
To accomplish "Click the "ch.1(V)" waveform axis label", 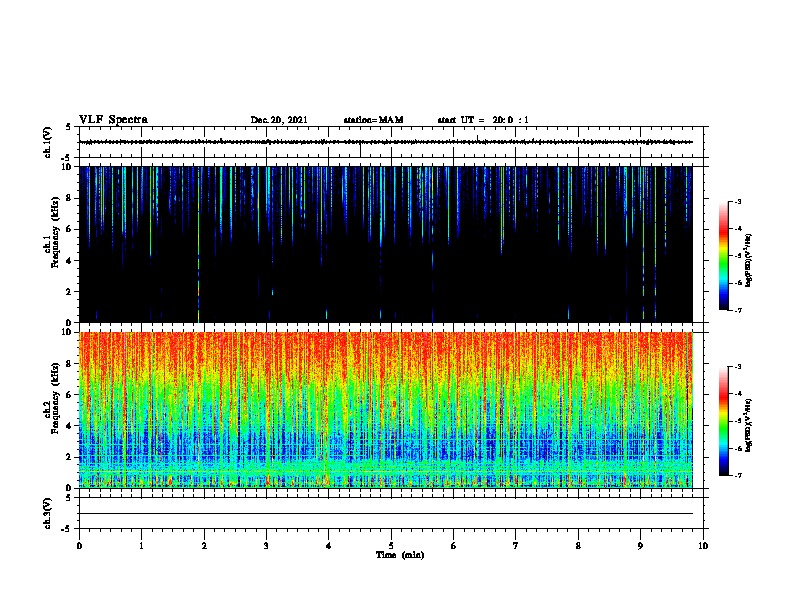I will click(x=48, y=142).
